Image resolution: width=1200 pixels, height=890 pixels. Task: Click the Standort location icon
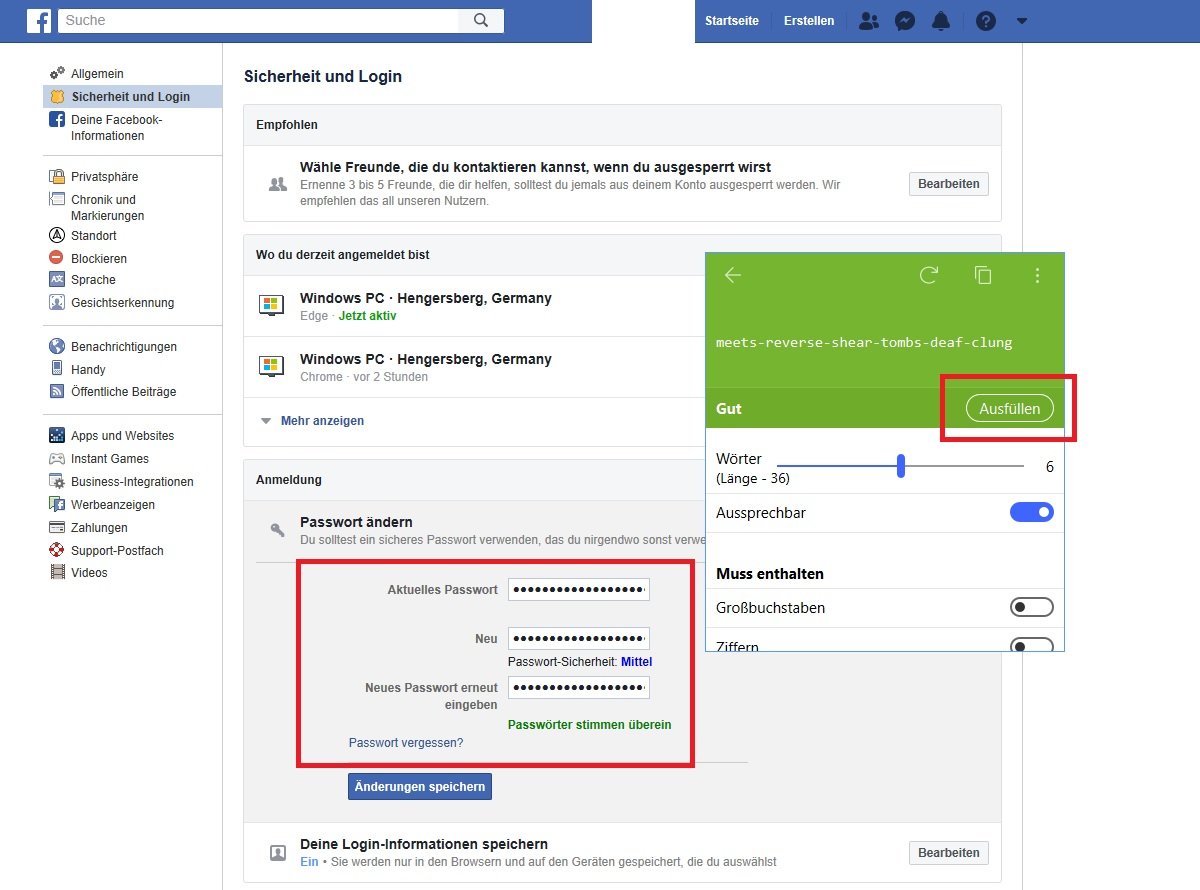click(x=57, y=235)
